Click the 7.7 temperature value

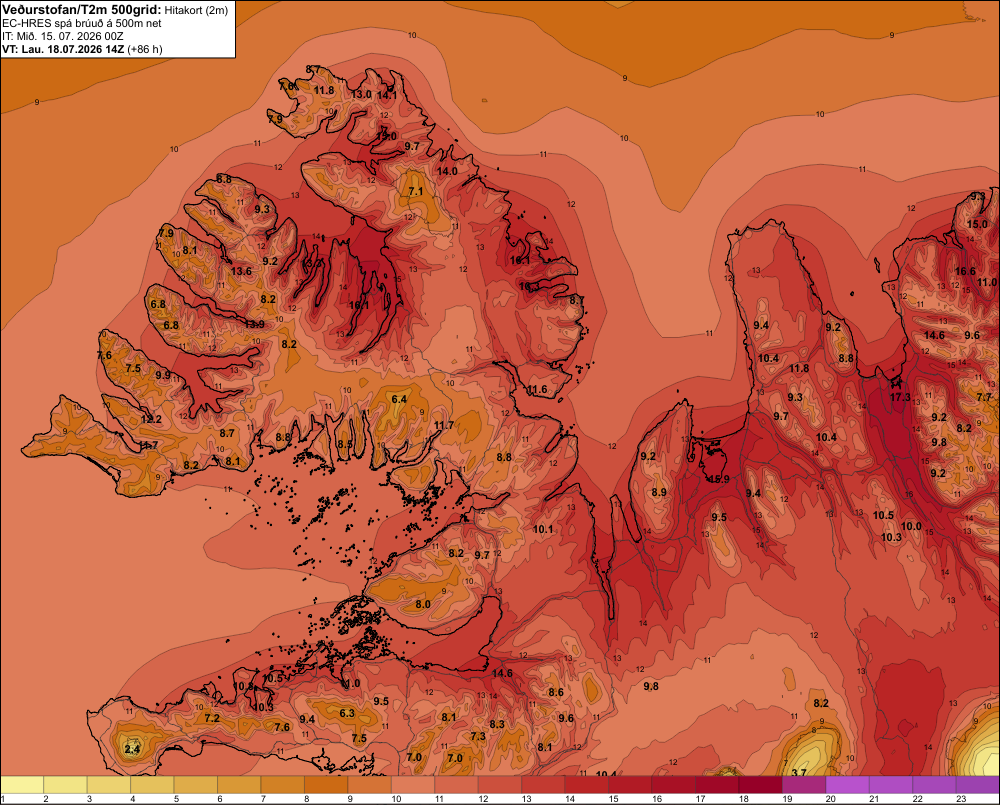[x=984, y=397]
